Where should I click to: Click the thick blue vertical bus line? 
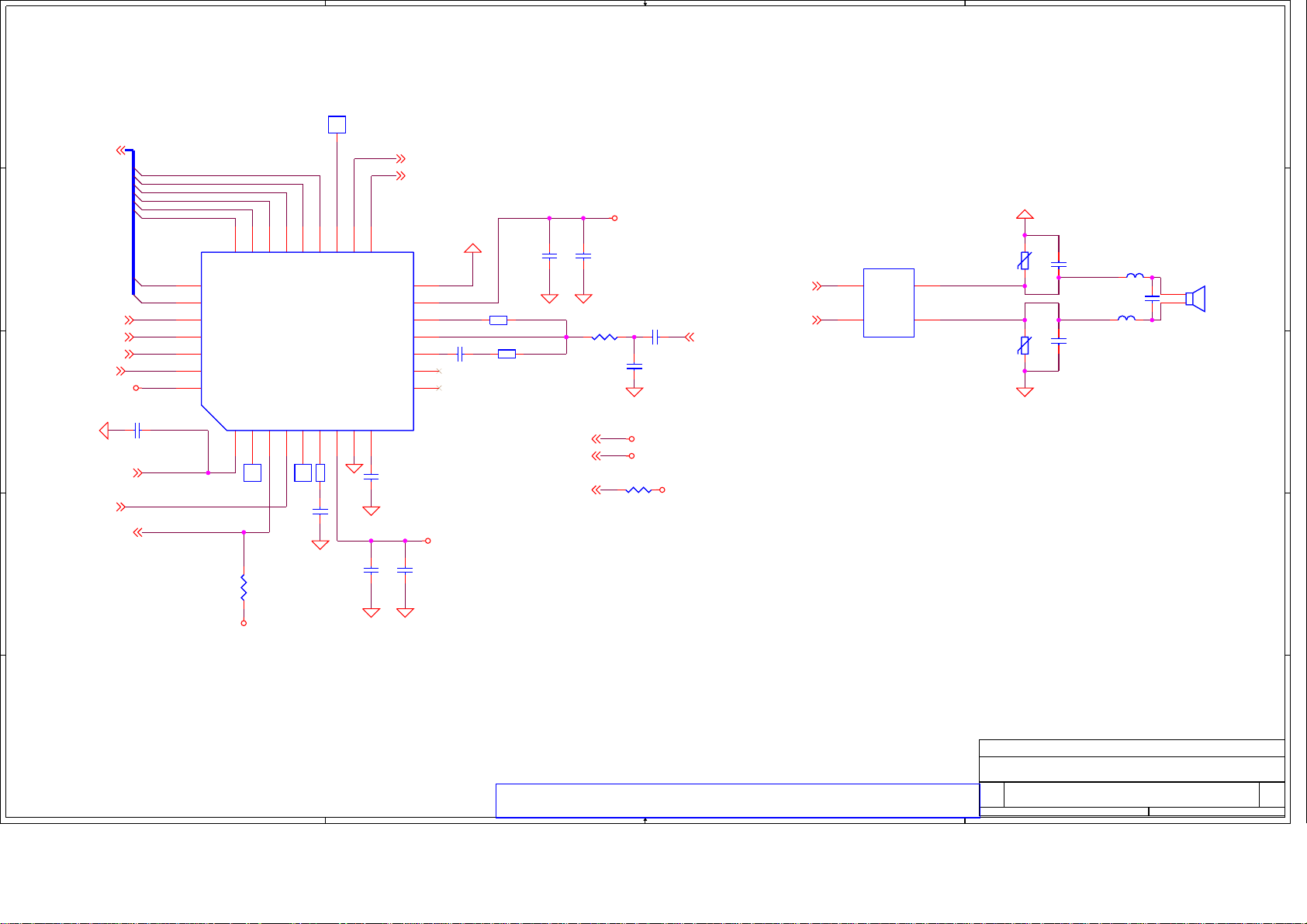(x=133, y=223)
